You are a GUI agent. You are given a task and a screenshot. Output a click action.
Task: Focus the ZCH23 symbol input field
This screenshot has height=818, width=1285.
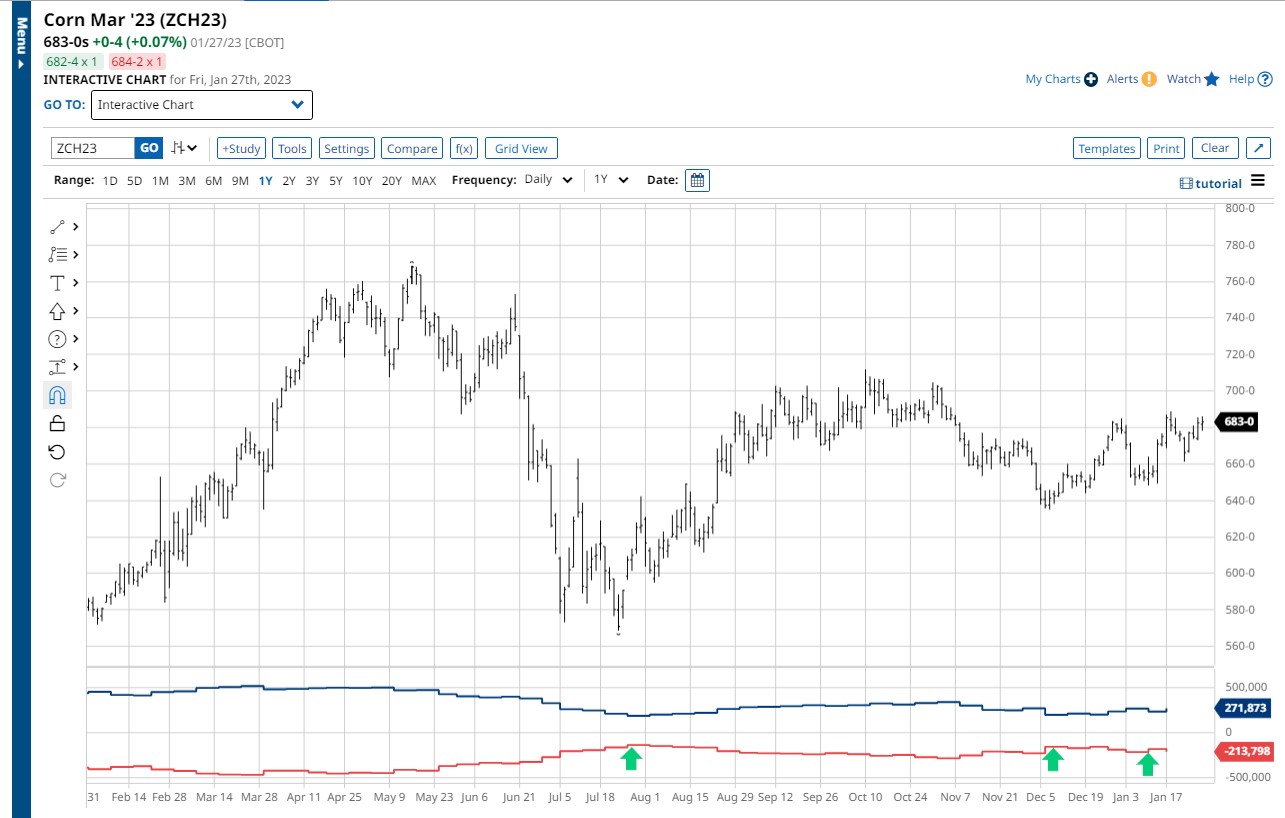pos(93,148)
